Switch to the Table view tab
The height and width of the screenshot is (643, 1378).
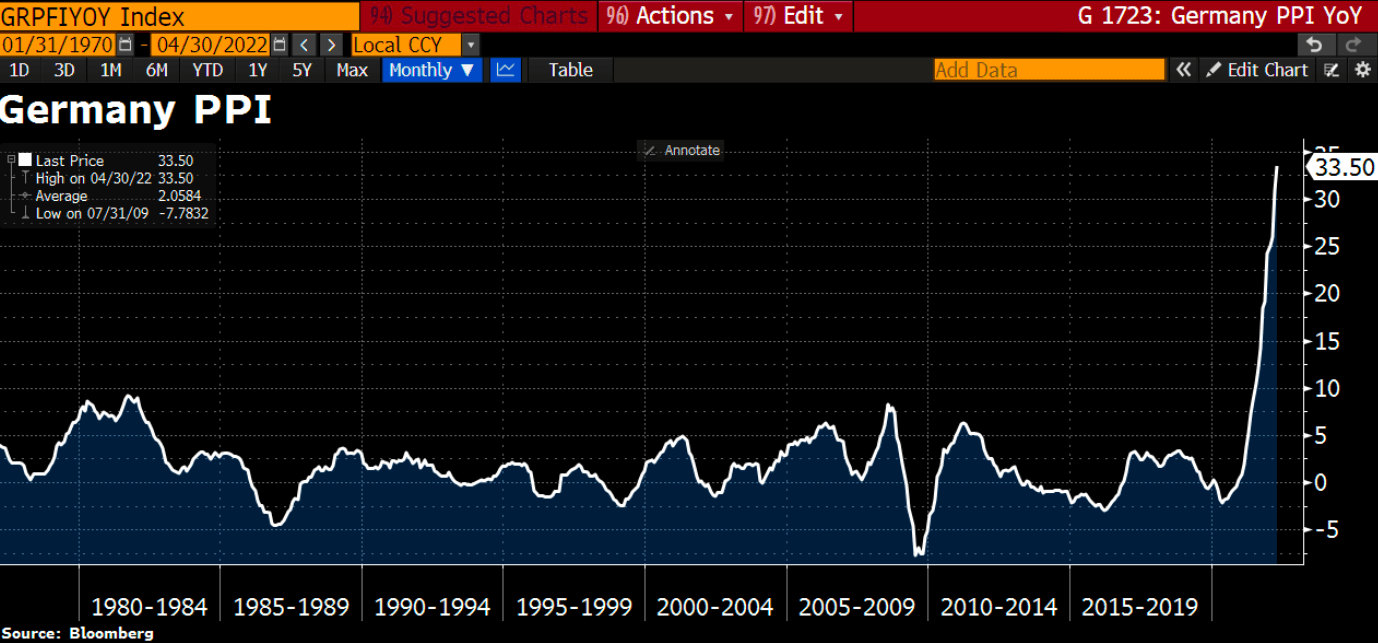click(x=569, y=70)
